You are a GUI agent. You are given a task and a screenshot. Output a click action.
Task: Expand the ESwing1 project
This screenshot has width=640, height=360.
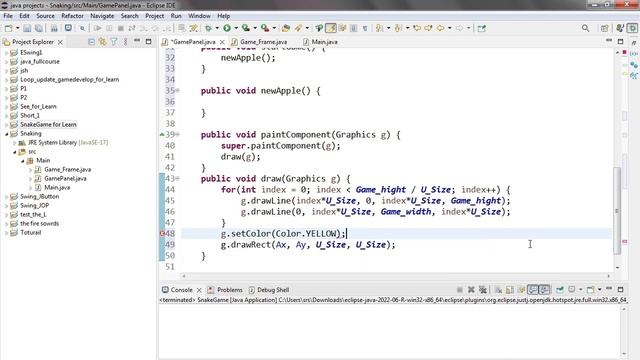(x=7, y=53)
